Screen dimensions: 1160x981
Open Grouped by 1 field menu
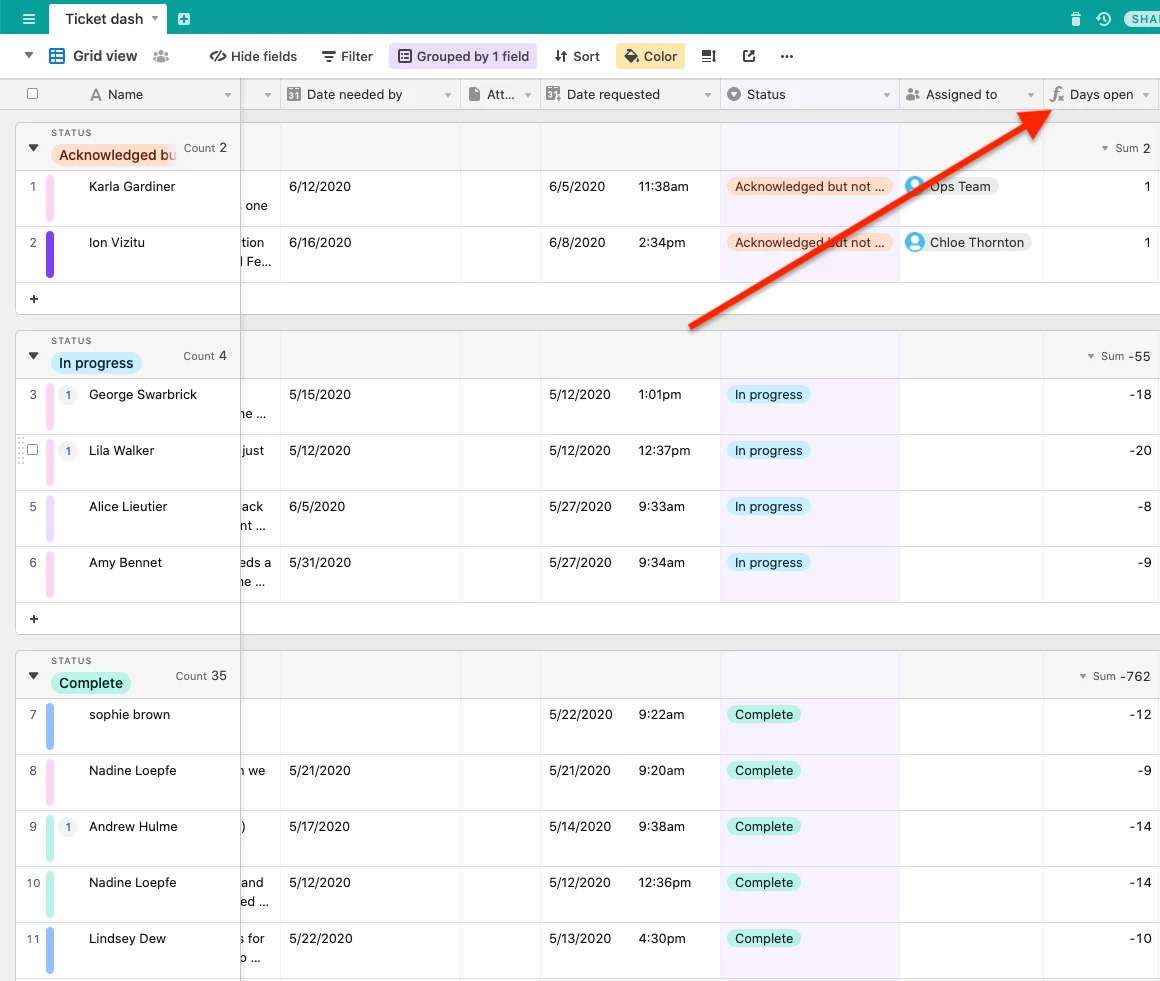click(x=463, y=56)
